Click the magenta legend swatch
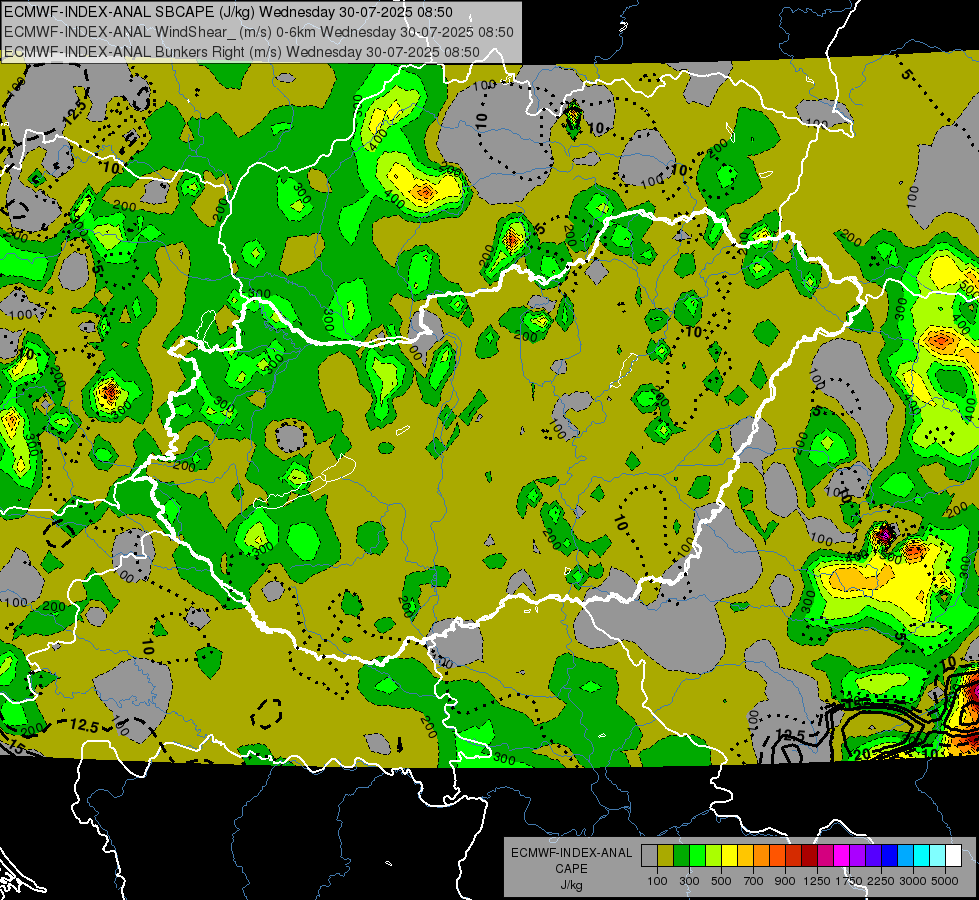 842,856
